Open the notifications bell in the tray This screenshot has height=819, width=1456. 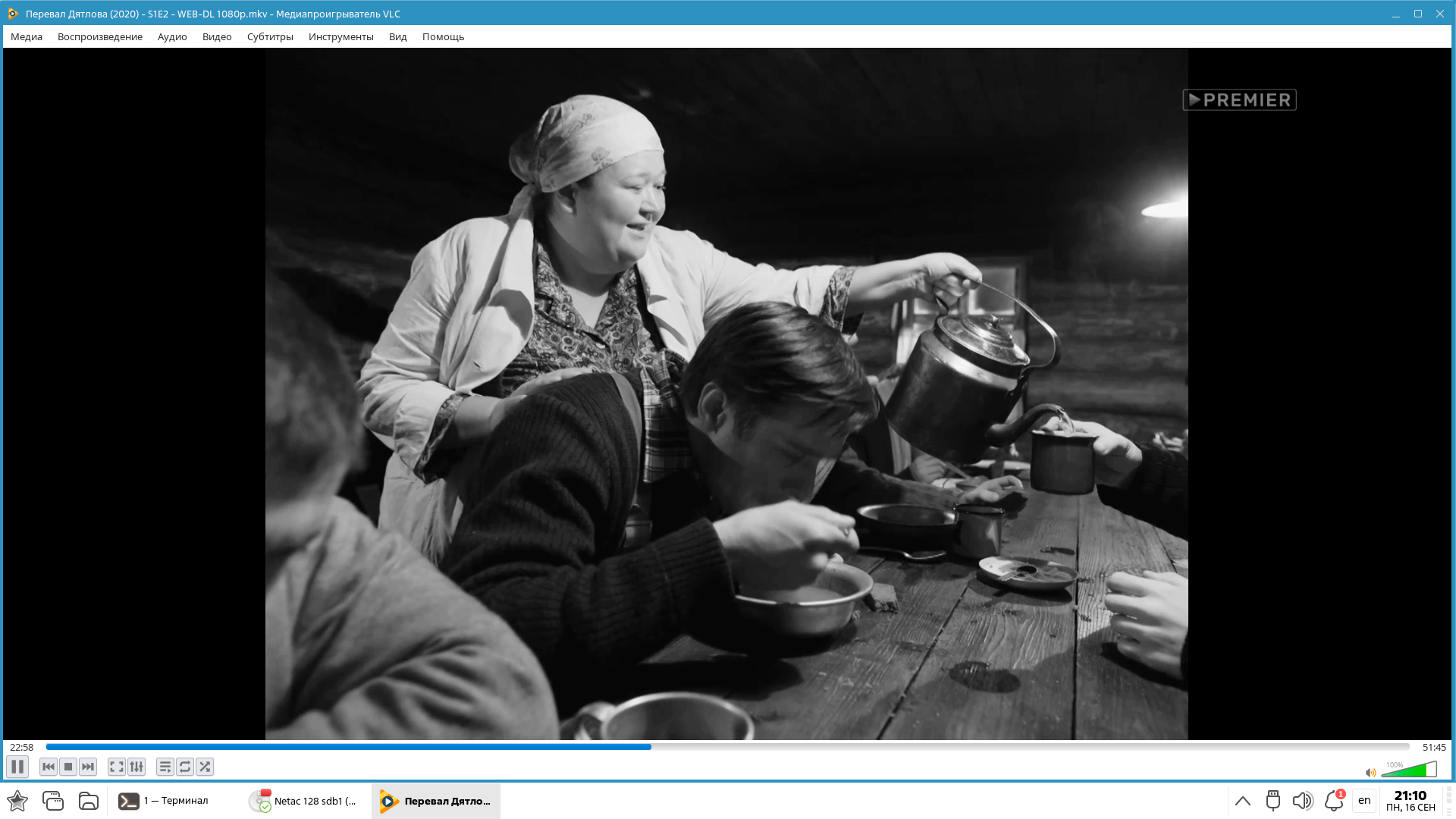pyautogui.click(x=1333, y=801)
